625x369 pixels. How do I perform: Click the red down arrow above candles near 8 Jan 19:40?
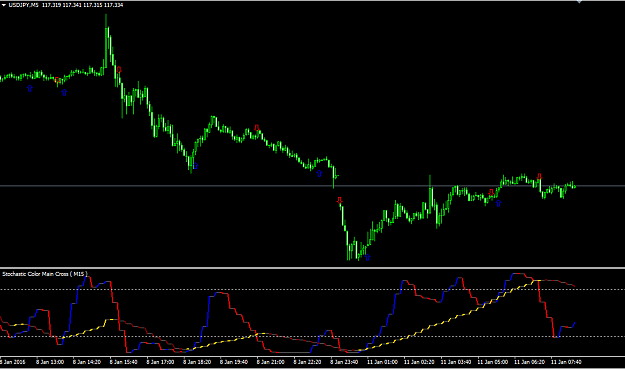[x=257, y=128]
